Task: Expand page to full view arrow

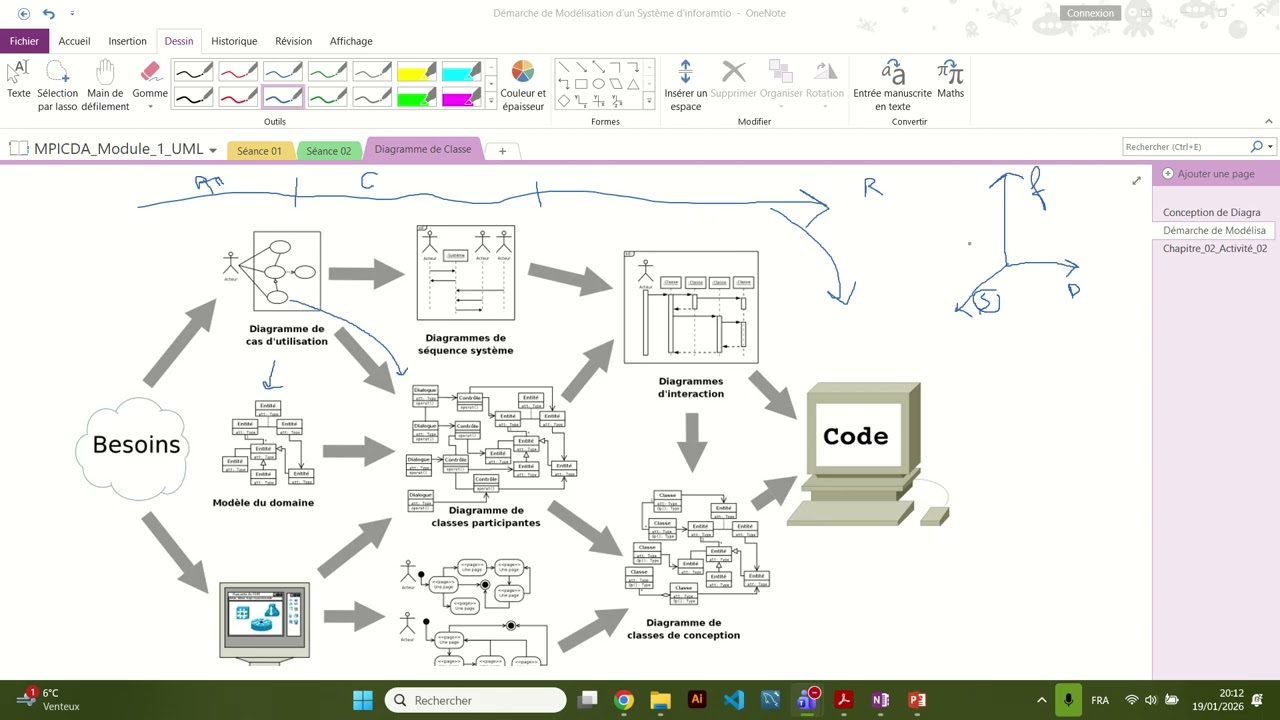Action: 1136,181
